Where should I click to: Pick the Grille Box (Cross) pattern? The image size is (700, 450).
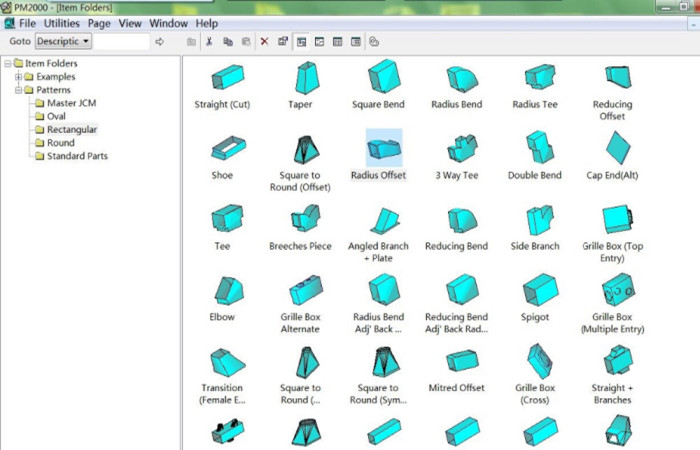535,375
